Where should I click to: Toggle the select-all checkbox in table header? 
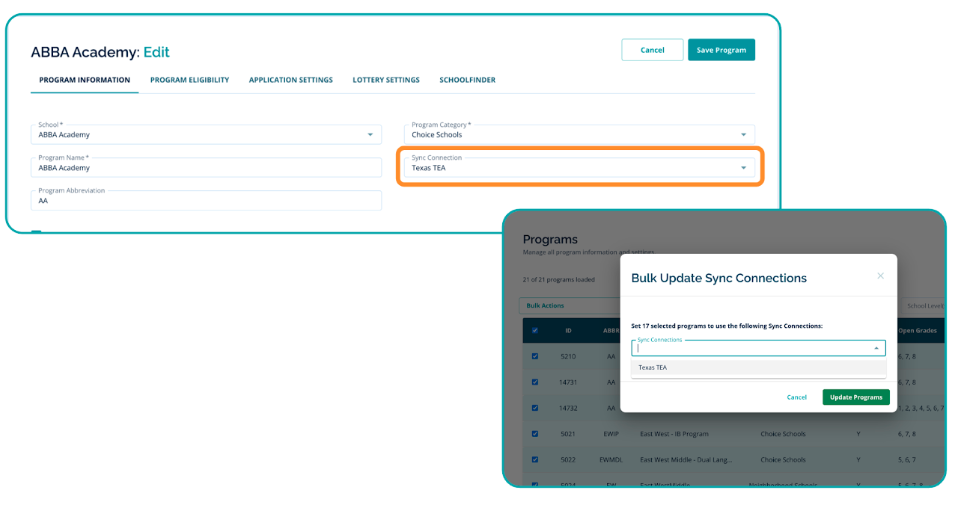tap(535, 331)
